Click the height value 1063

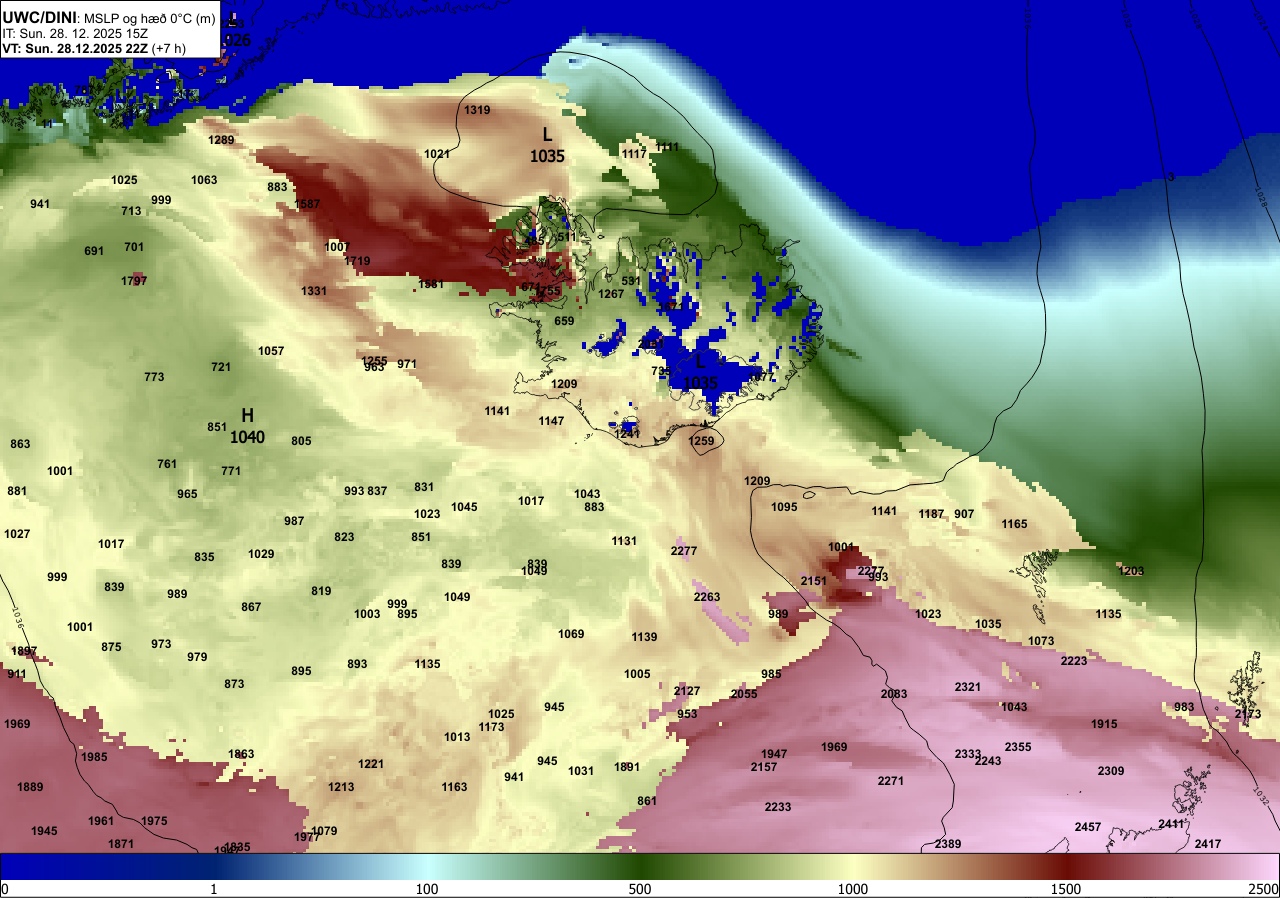(x=204, y=180)
